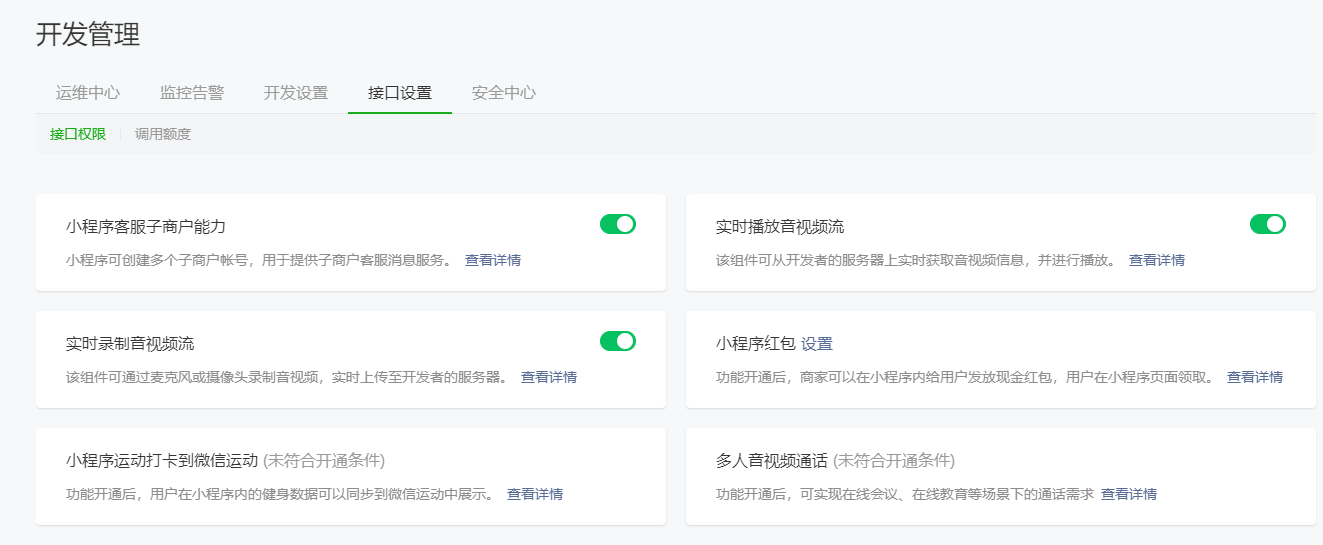This screenshot has width=1323, height=545.
Task: Open the 运维中心 tab
Action: tap(88, 93)
